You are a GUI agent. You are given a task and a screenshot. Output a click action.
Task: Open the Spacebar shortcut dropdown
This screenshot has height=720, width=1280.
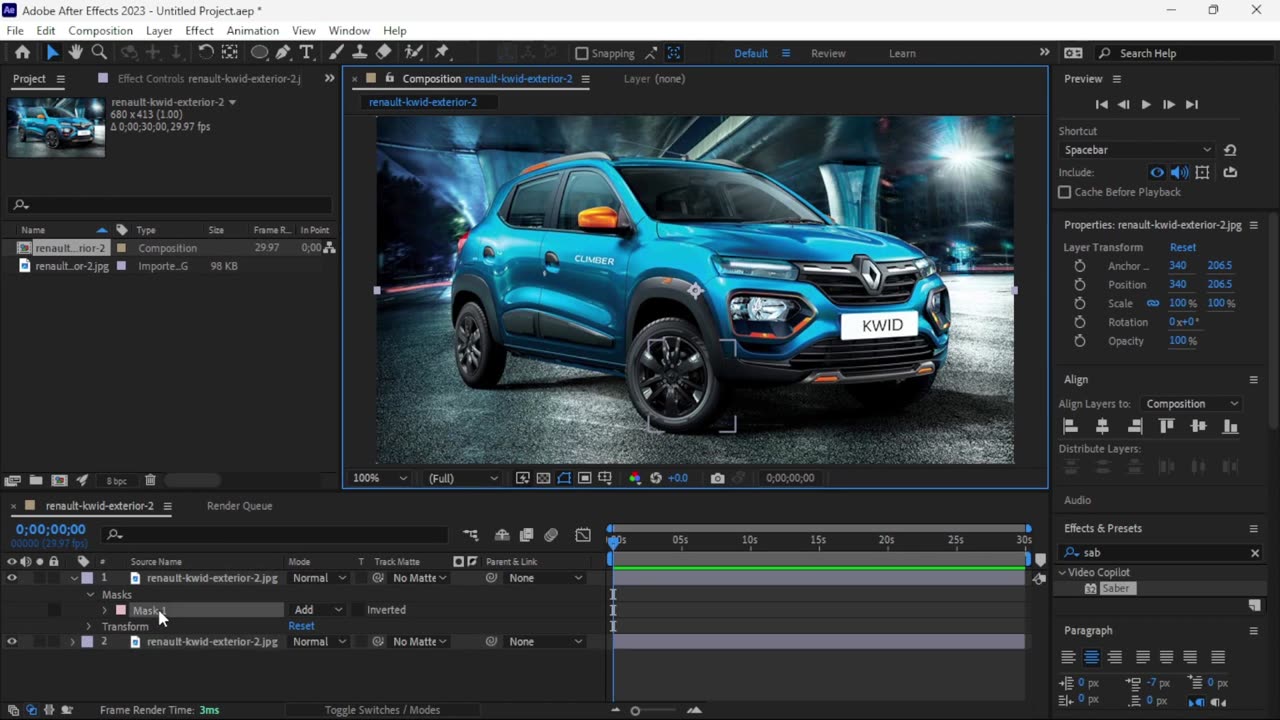coord(1138,150)
